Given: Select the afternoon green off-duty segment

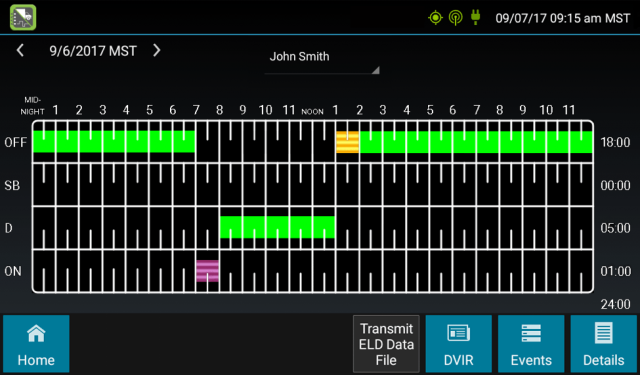Looking at the screenshot, I should pos(476,142).
